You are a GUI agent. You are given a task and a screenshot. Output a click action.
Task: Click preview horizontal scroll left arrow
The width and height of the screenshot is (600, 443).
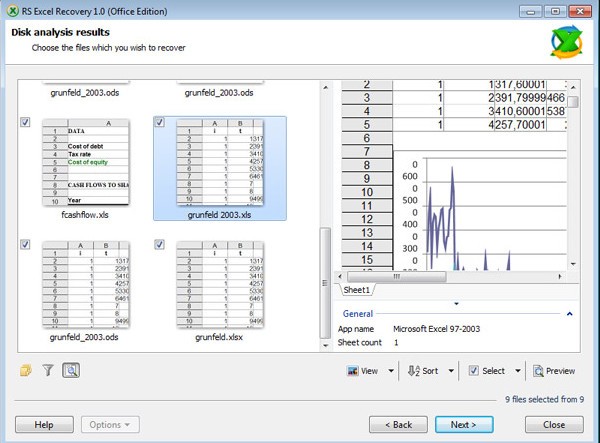(x=340, y=276)
